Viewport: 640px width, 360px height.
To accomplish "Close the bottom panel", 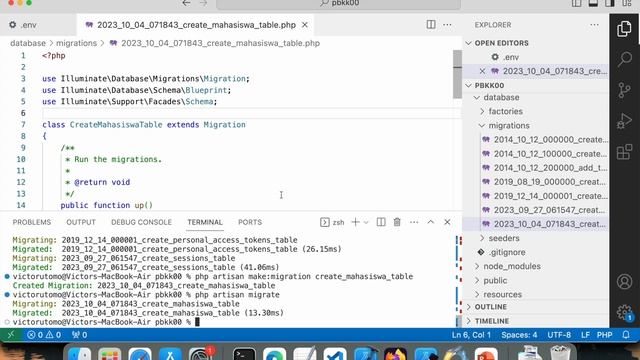I will point(447,222).
